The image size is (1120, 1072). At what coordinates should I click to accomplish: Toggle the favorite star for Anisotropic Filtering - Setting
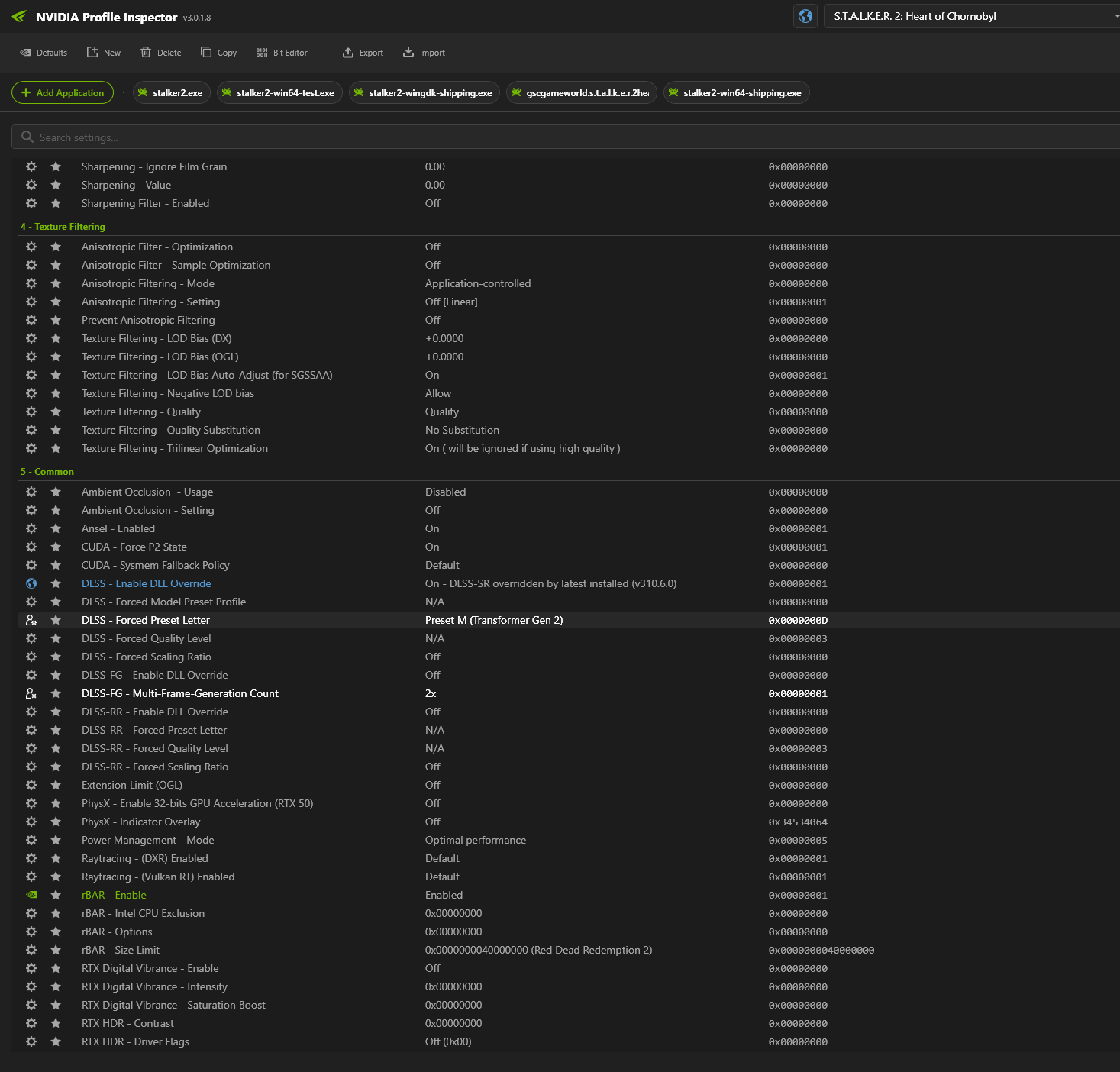tap(56, 302)
